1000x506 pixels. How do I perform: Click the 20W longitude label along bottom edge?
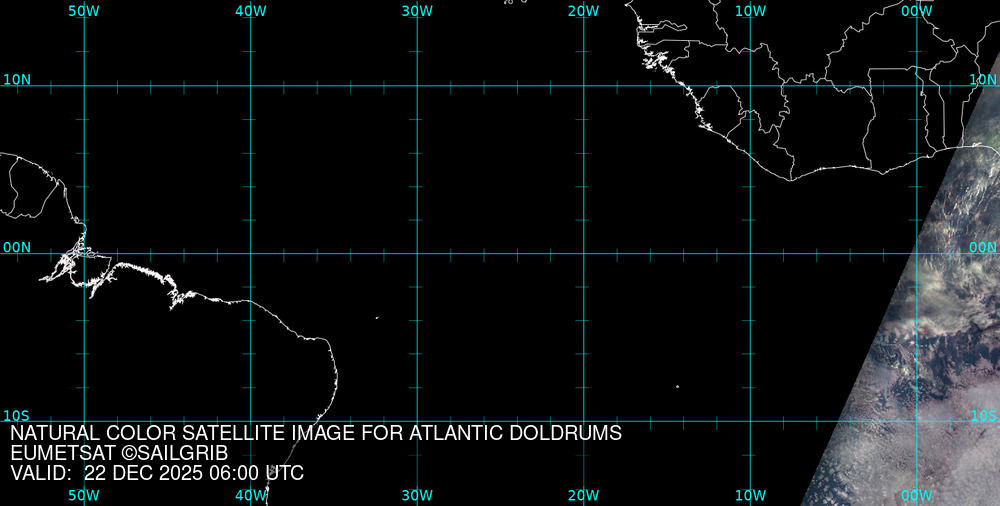click(x=583, y=495)
